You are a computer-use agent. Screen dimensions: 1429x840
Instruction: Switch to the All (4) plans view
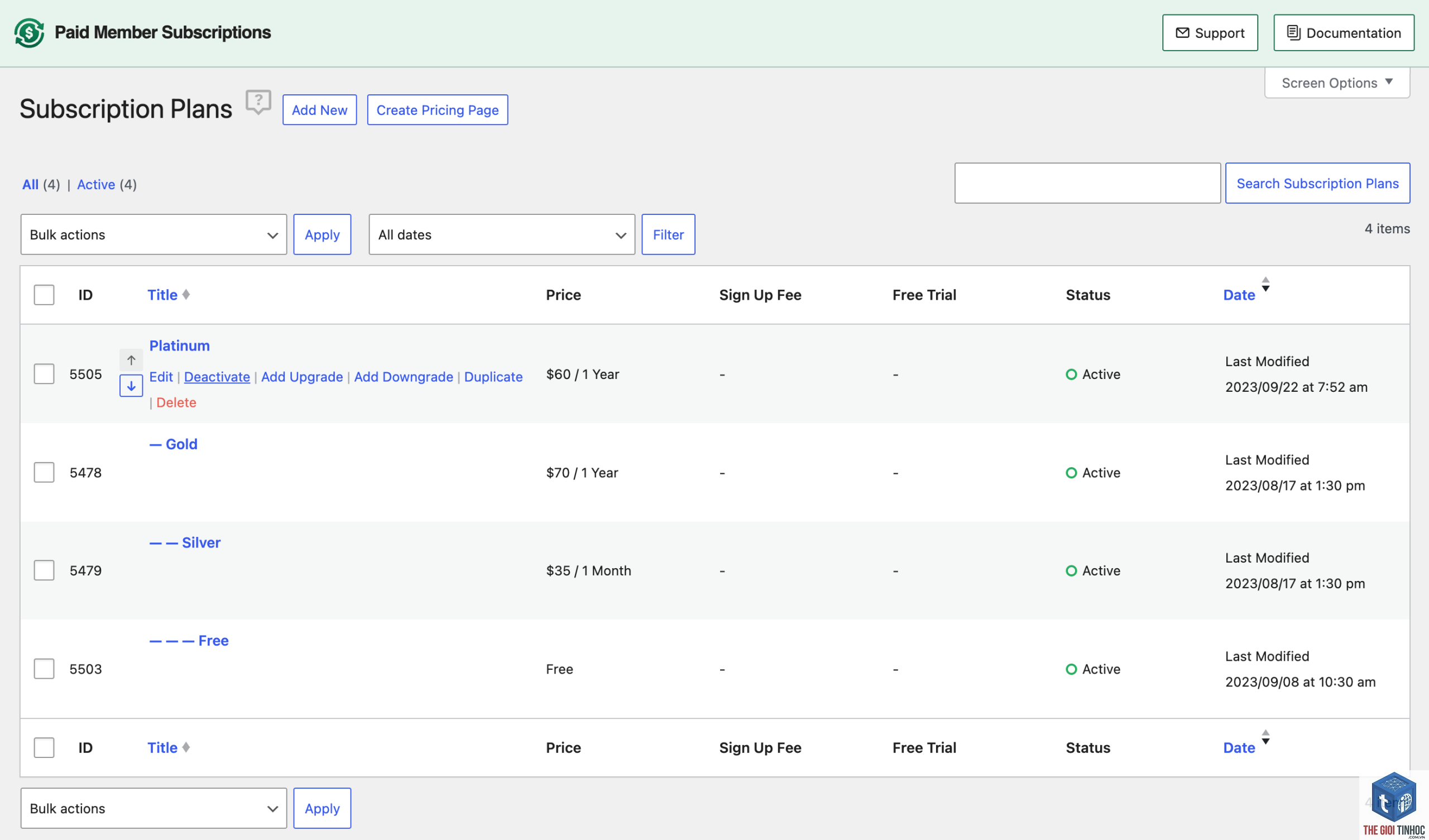tap(30, 184)
